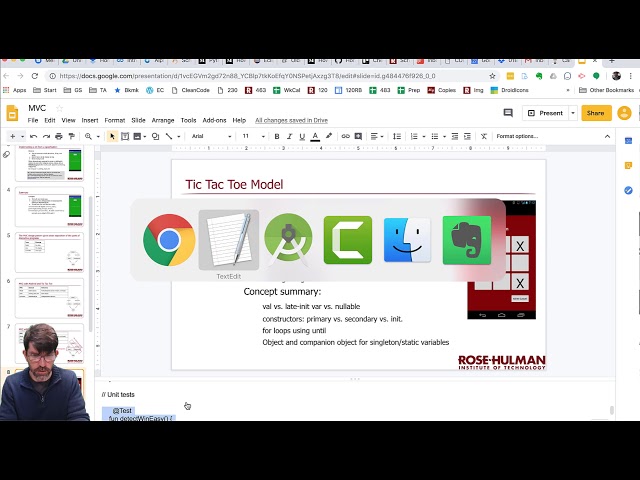Click the yellow Share button
Image resolution: width=640 pixels, height=480 pixels.
click(x=596, y=113)
